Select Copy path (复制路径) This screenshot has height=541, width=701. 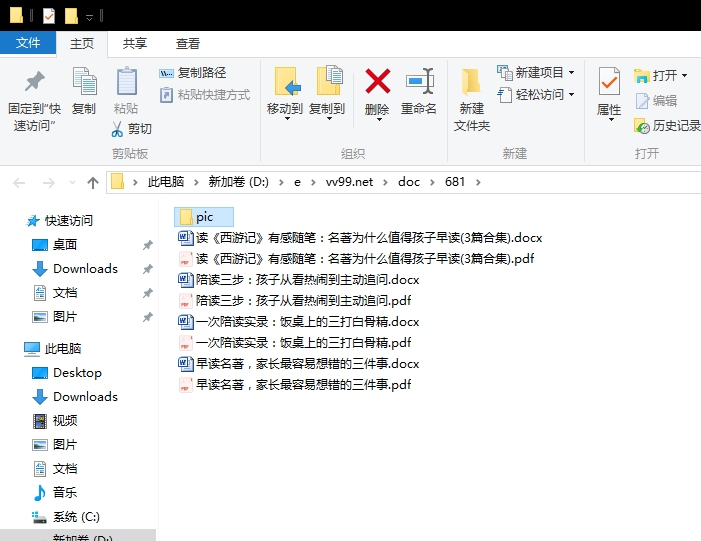pyautogui.click(x=193, y=72)
